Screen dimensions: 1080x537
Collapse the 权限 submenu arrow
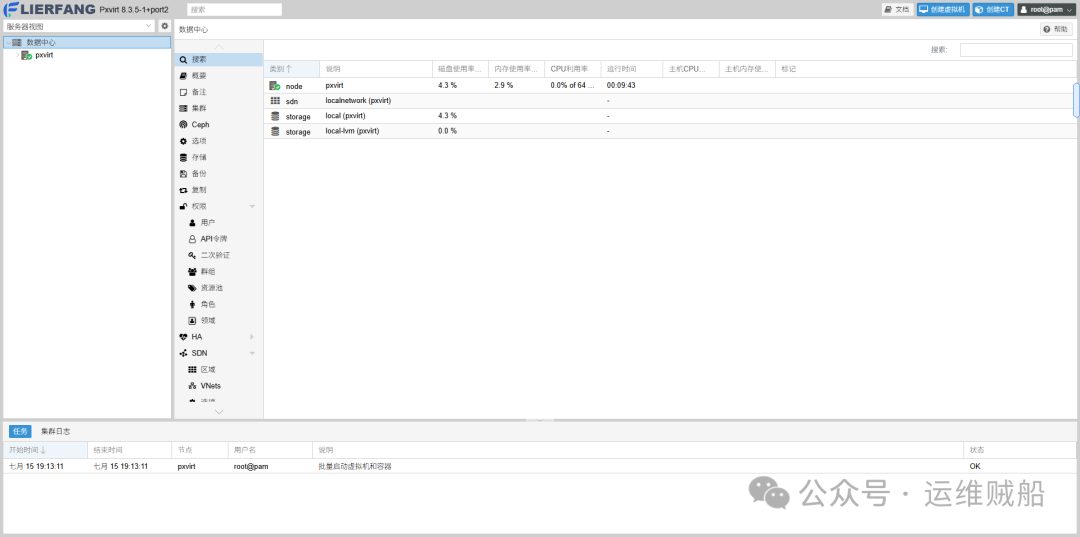pyautogui.click(x=252, y=207)
